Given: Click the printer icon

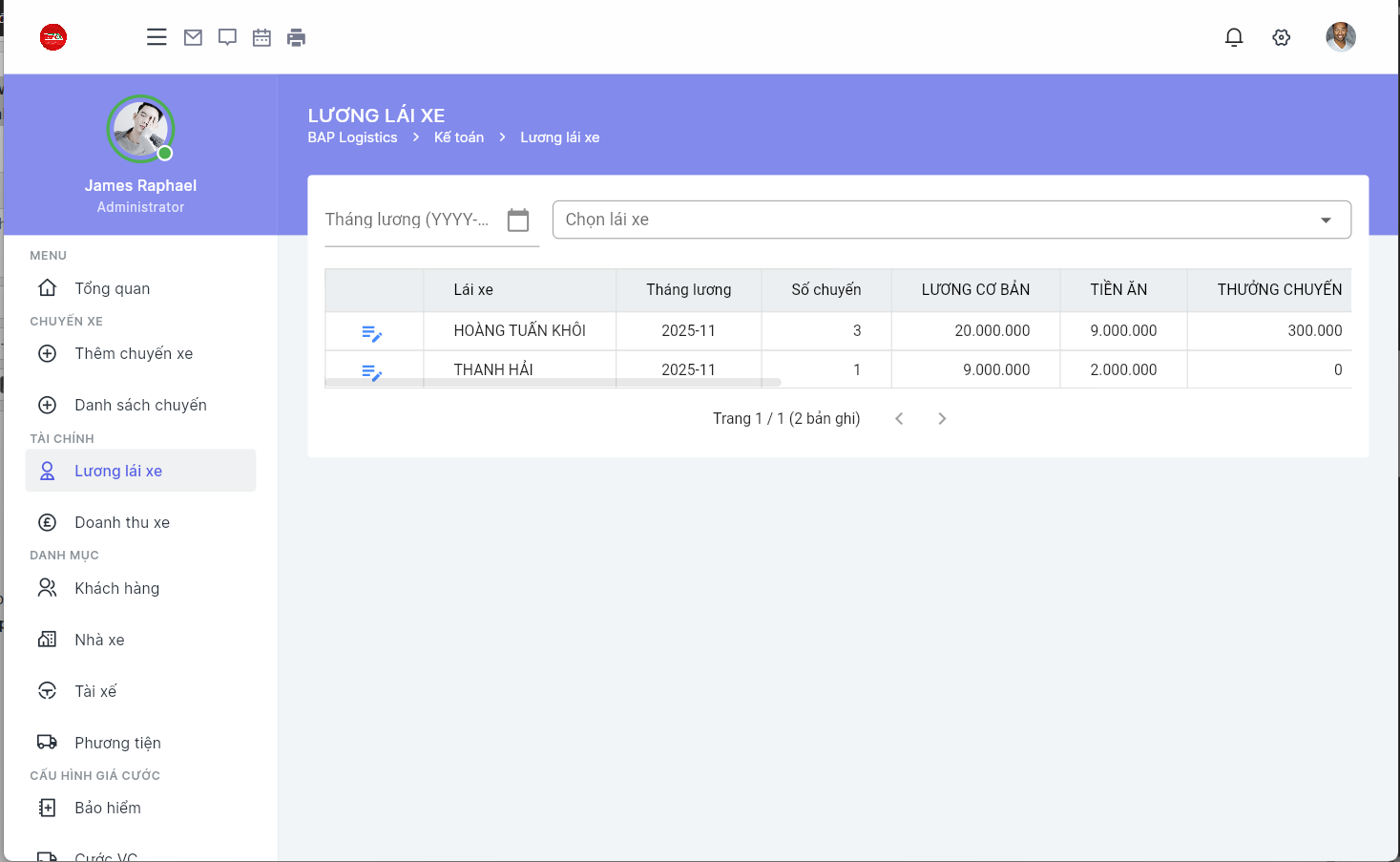Looking at the screenshot, I should coord(297,37).
